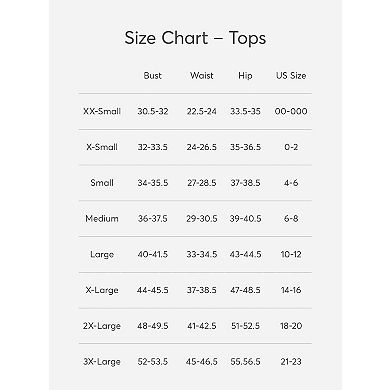Click the Small row label
Image resolution: width=390 pixels, height=390 pixels.
coord(102,183)
